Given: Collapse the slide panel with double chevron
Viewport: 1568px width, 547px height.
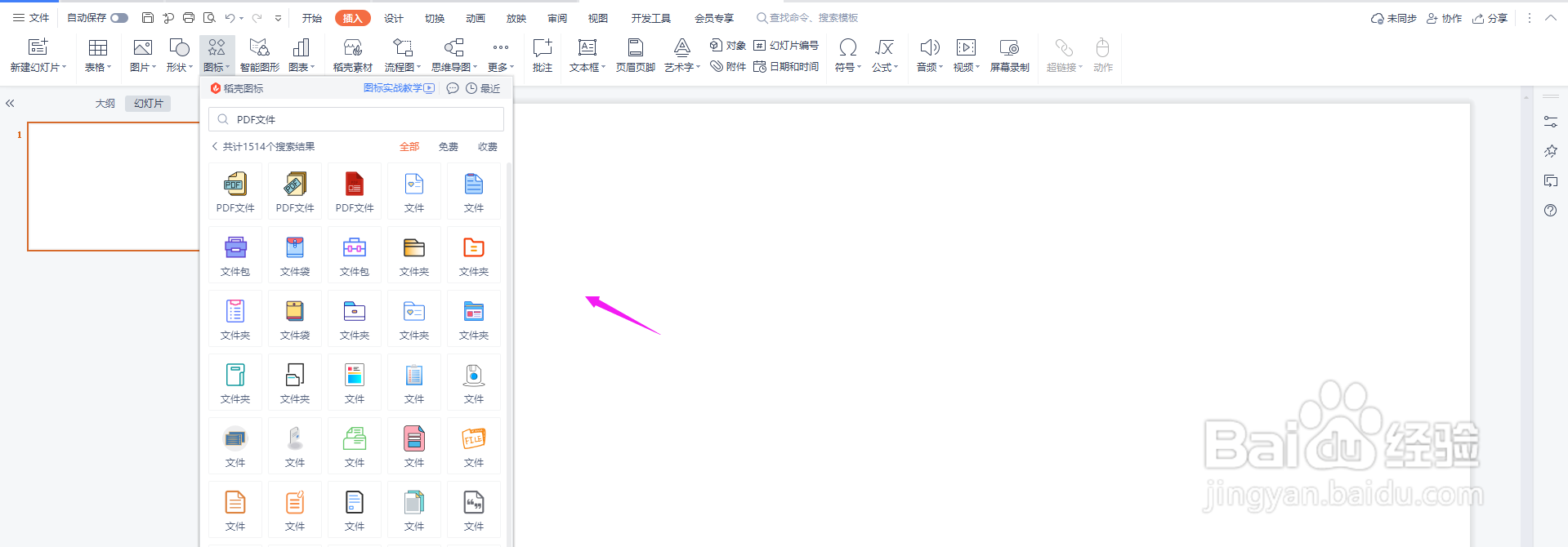Looking at the screenshot, I should (x=10, y=104).
